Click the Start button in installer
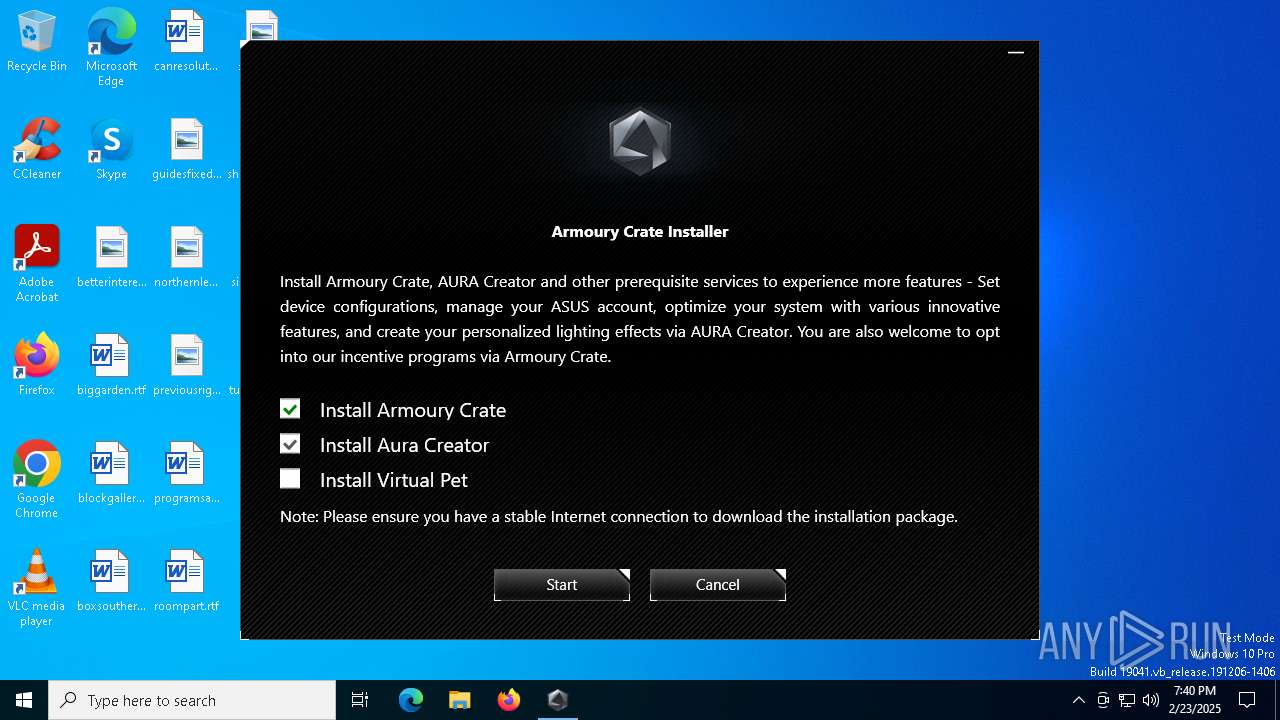The width and height of the screenshot is (1280, 720). 562,585
